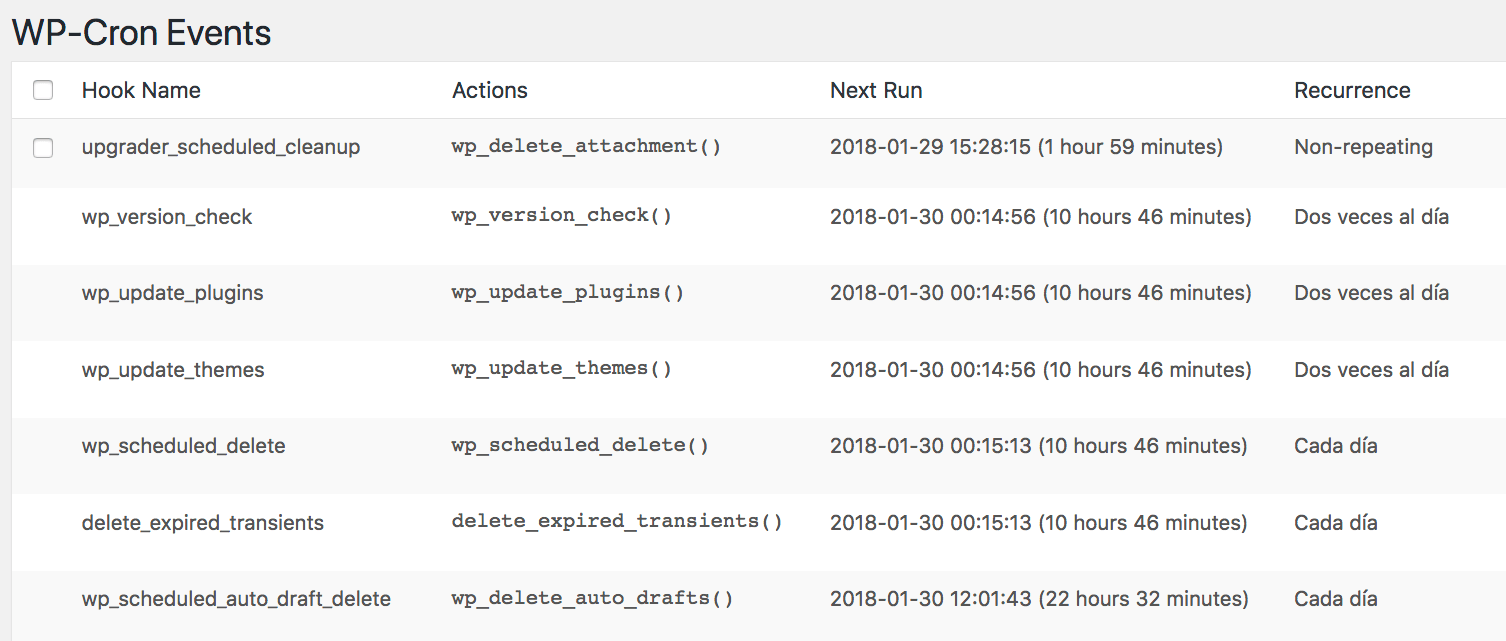Sort the table by Hook Name column

pyautogui.click(x=141, y=90)
